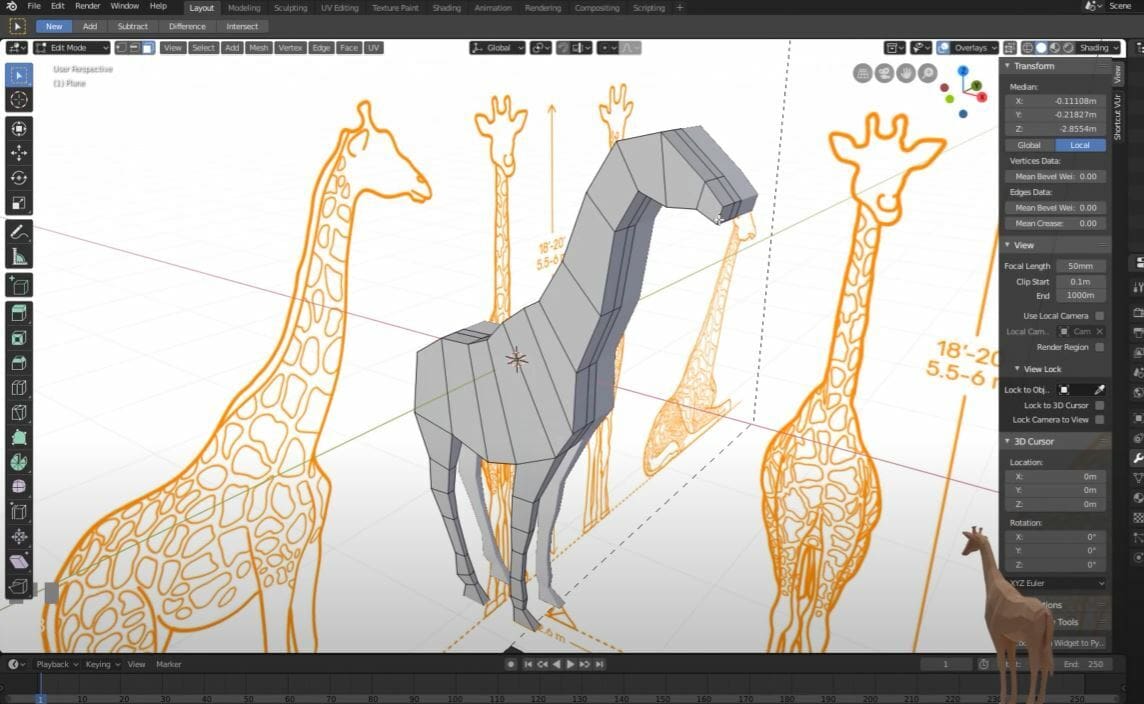
Task: Choose the Measure ruler tool
Action: pyautogui.click(x=19, y=257)
